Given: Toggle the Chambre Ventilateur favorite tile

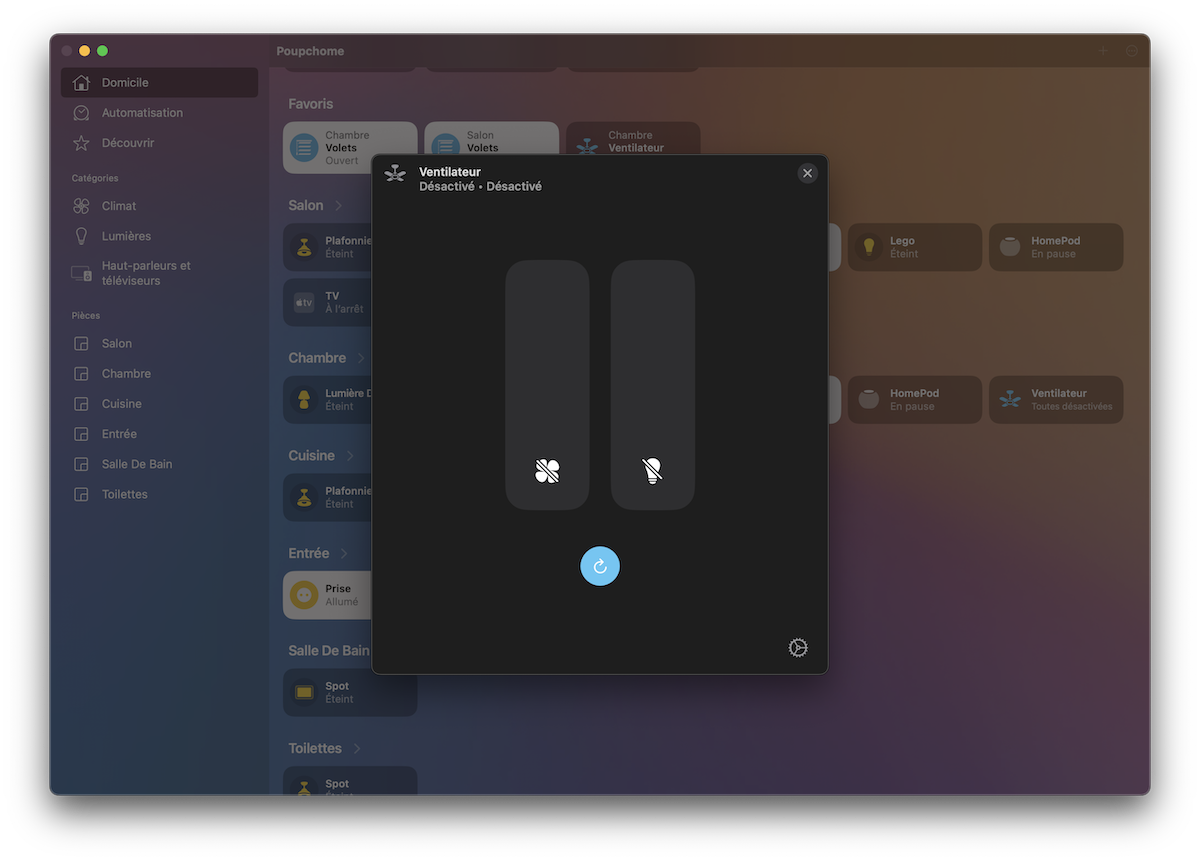Looking at the screenshot, I should click(x=633, y=139).
